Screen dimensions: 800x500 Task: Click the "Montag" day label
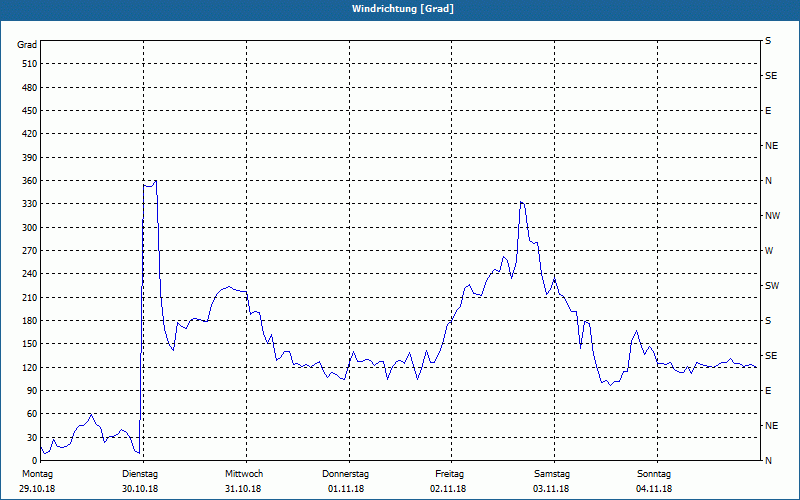pos(38,474)
